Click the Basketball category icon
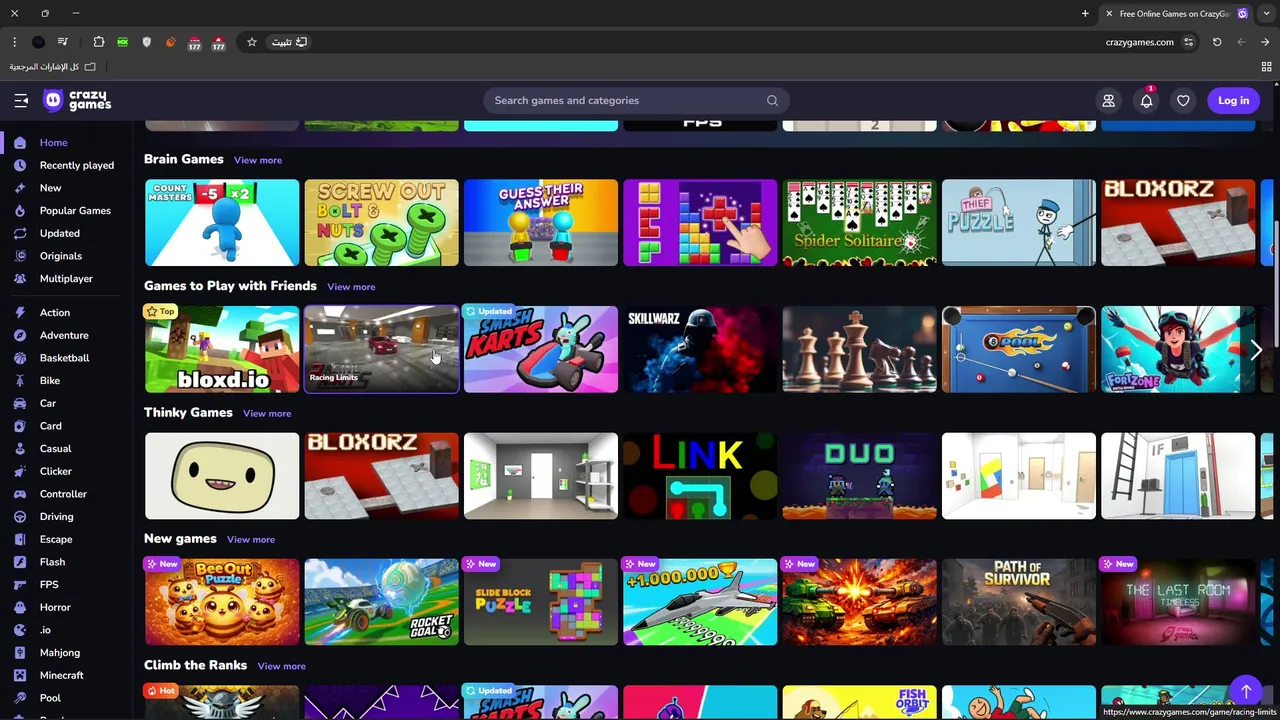Screen dimensions: 1280x720 (20, 358)
